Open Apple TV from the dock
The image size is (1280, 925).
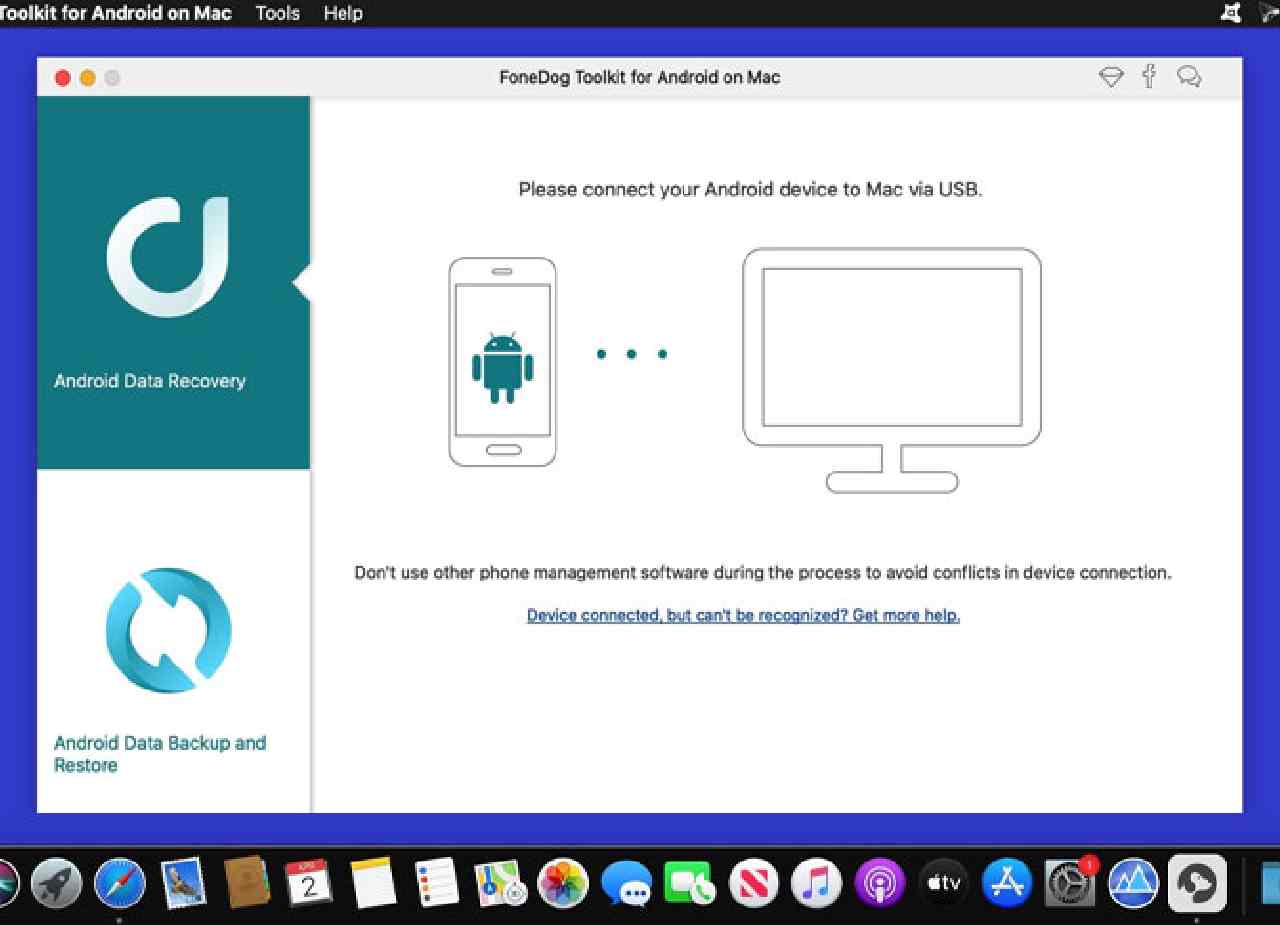(944, 884)
